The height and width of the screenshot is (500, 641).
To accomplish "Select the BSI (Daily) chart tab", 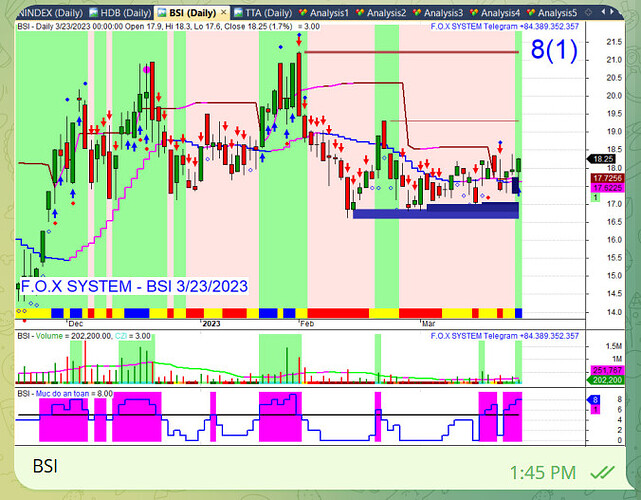I will click(192, 13).
